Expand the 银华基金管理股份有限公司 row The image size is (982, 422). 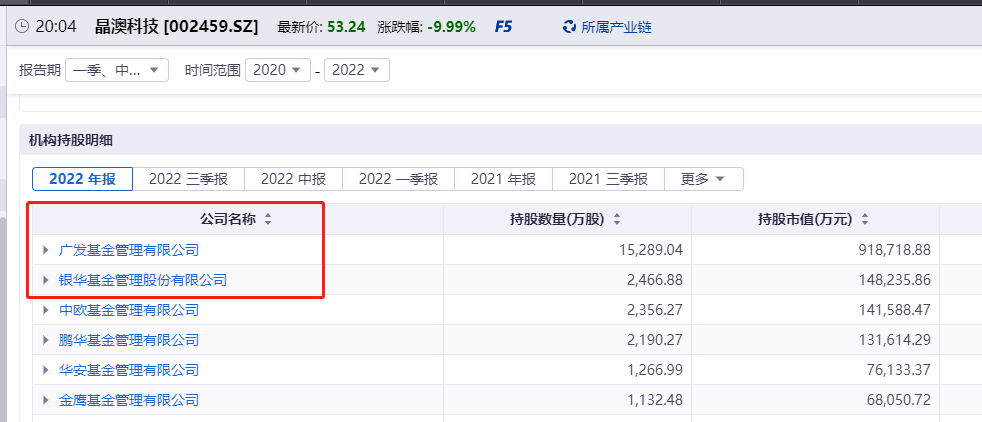click(x=45, y=280)
